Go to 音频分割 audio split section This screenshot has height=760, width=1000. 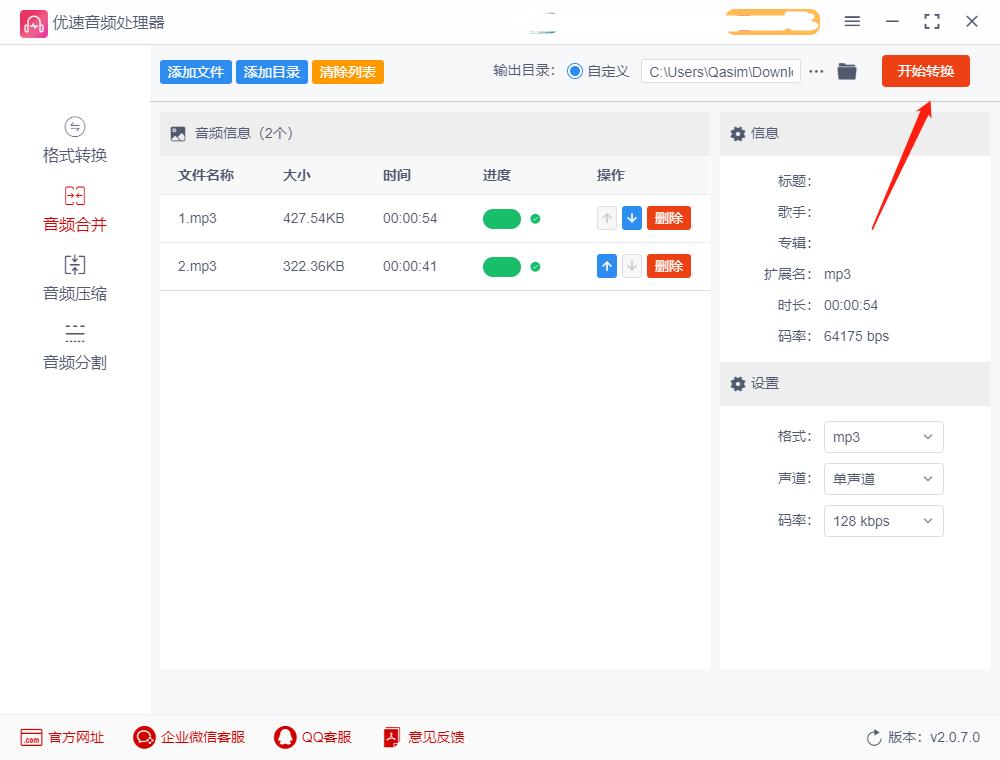[75, 347]
